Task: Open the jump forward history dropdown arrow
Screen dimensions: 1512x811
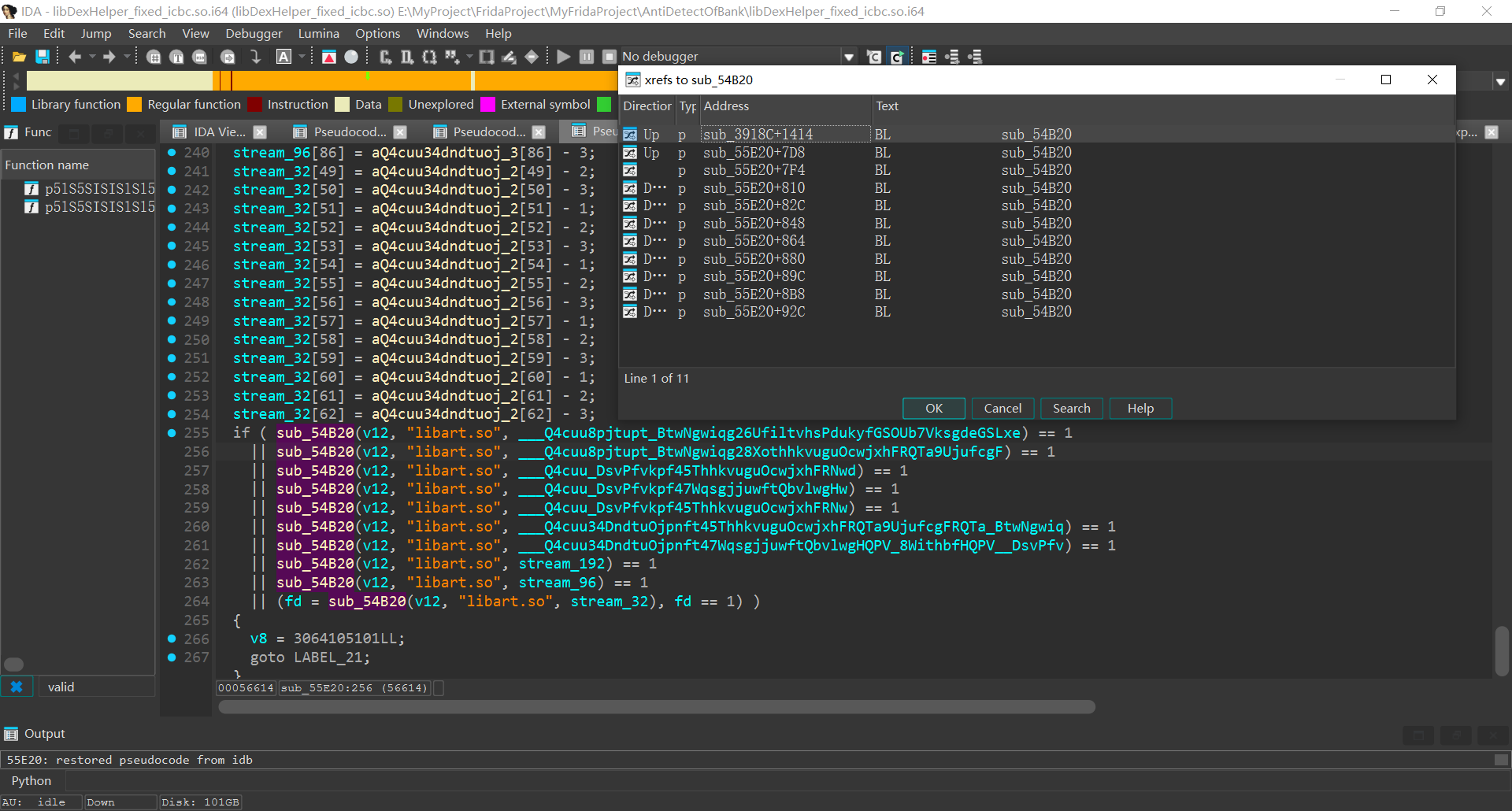Action: pyautogui.click(x=127, y=57)
